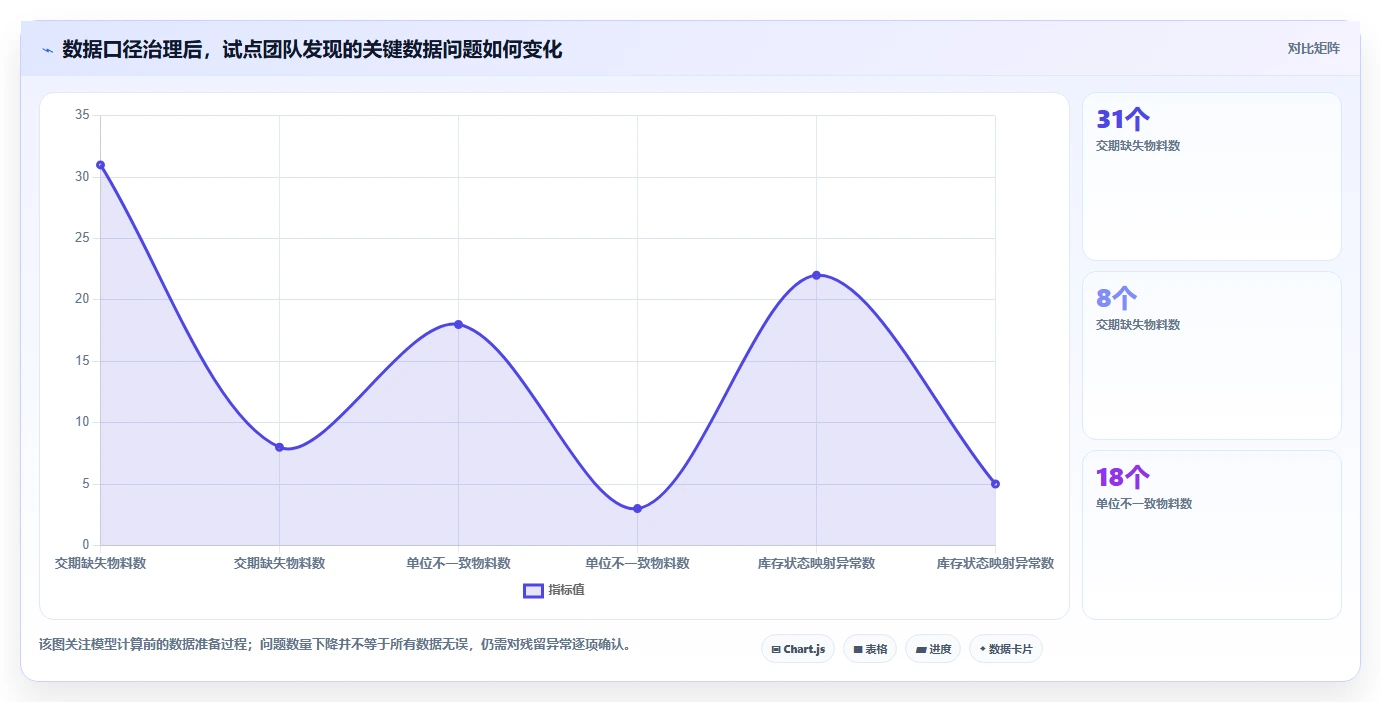
Task: Click the y-axis tick label 35
Action: point(82,115)
